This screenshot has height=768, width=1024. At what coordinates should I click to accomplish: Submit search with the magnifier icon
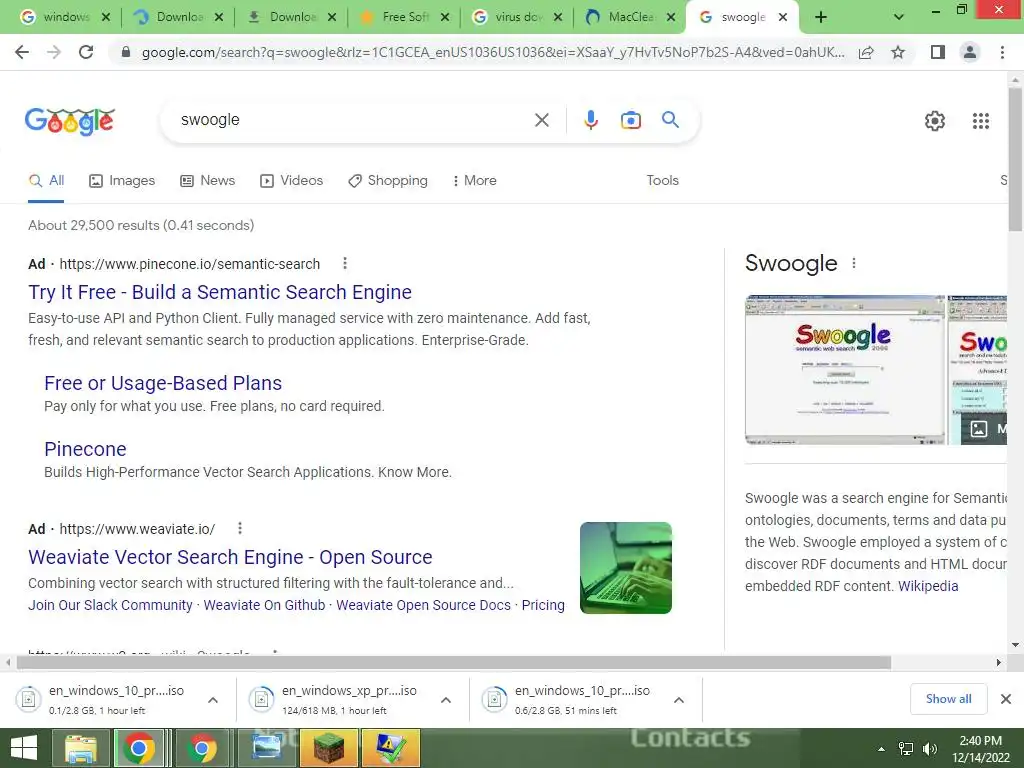coord(670,120)
